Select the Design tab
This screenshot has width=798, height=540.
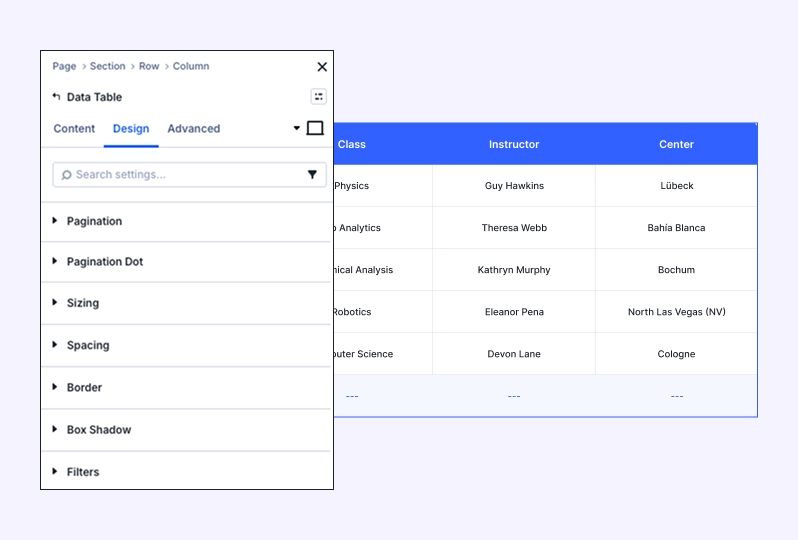tap(131, 128)
